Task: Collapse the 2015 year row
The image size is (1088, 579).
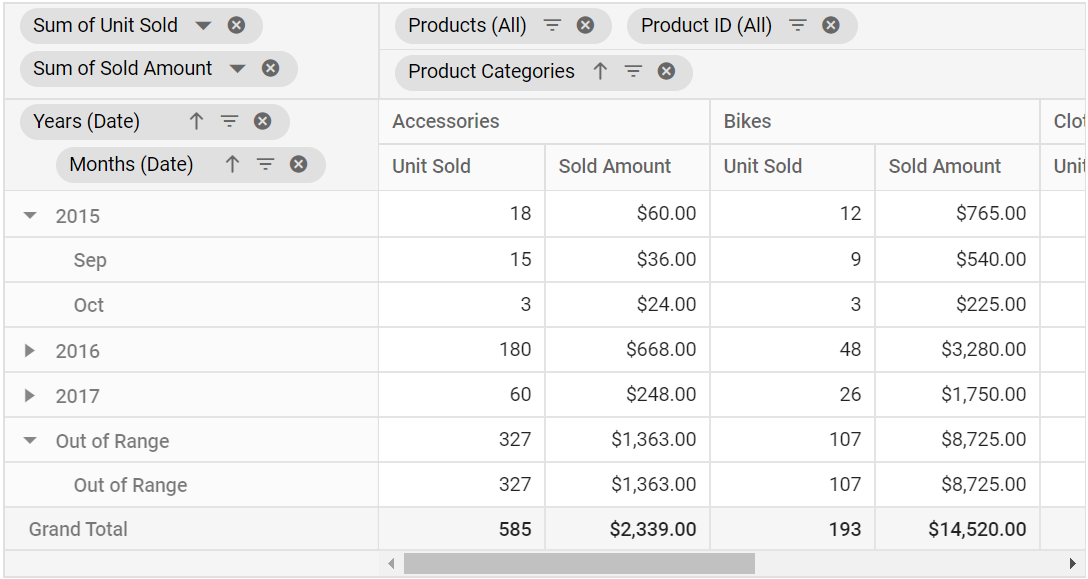Action: pyautogui.click(x=30, y=215)
